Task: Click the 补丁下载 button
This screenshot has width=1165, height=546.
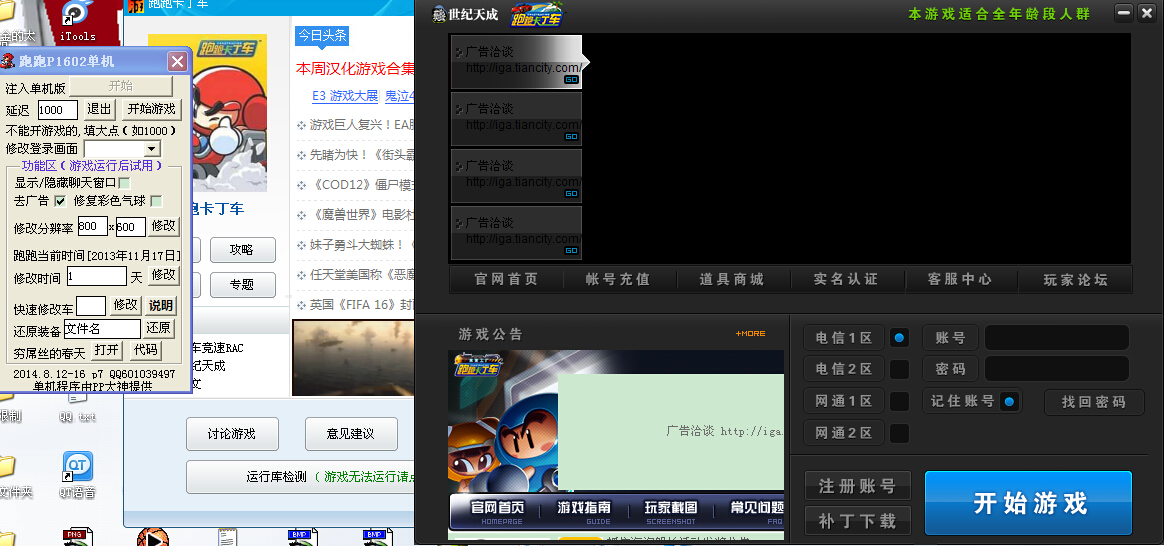Action: [x=857, y=521]
